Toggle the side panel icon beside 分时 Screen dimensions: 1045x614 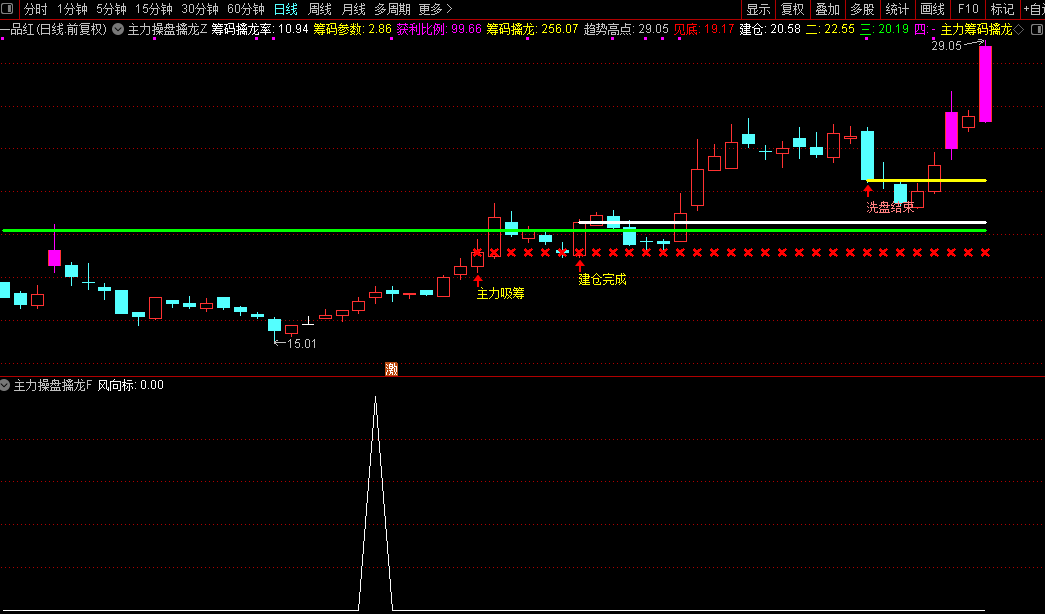(7, 9)
